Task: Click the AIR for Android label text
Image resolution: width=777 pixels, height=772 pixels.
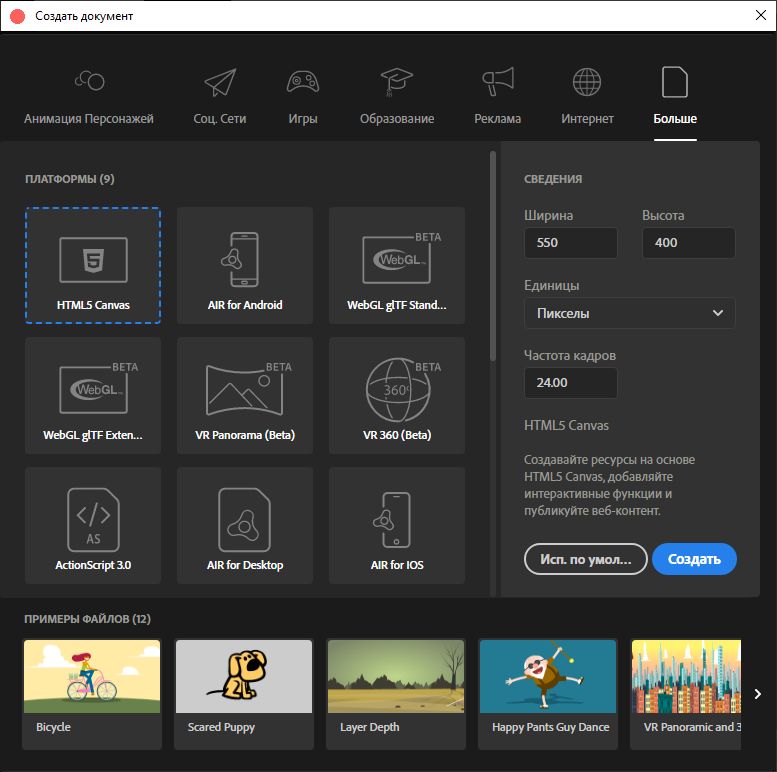Action: (x=245, y=305)
